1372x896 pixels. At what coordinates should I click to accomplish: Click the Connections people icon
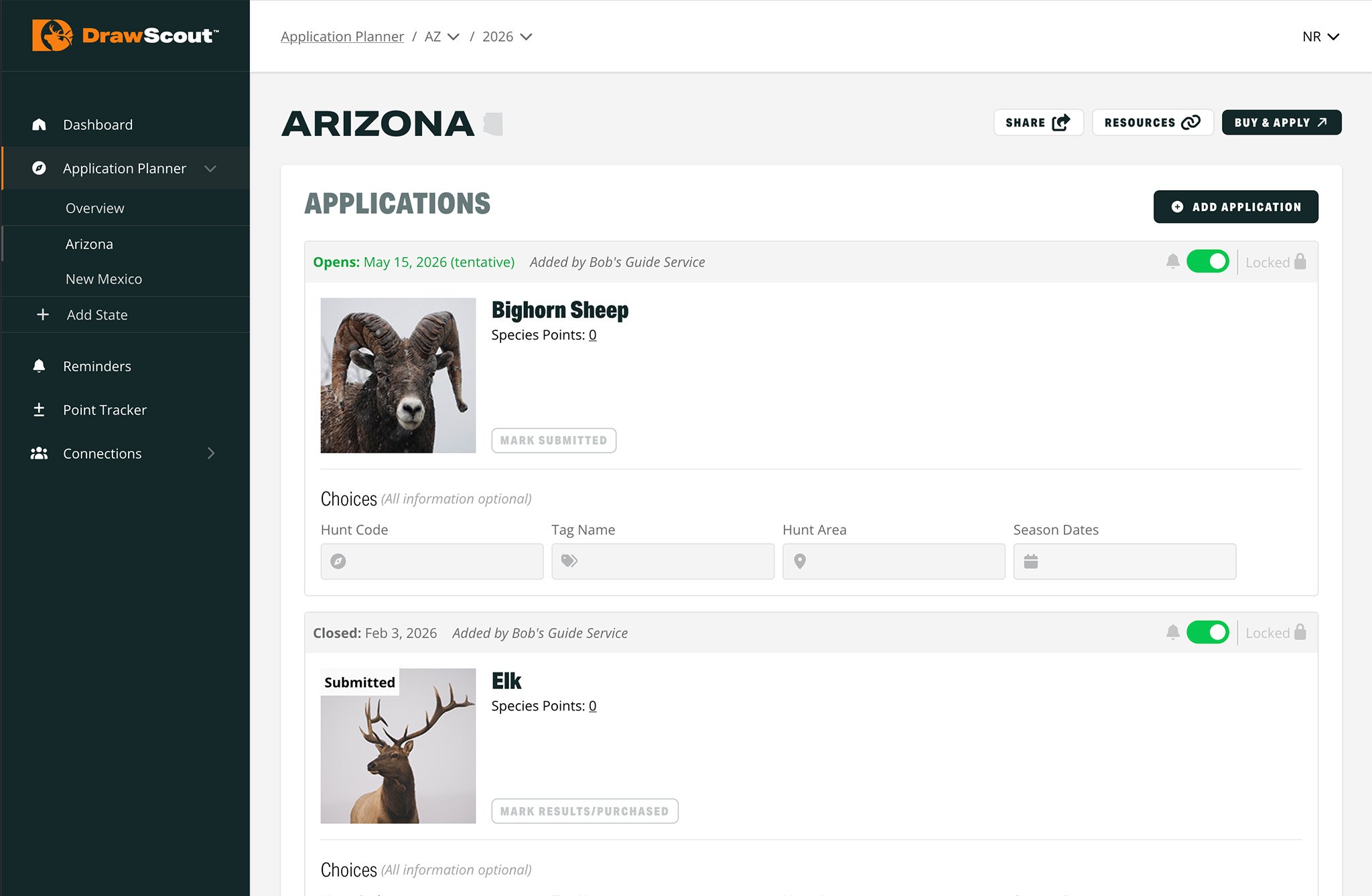(39, 453)
